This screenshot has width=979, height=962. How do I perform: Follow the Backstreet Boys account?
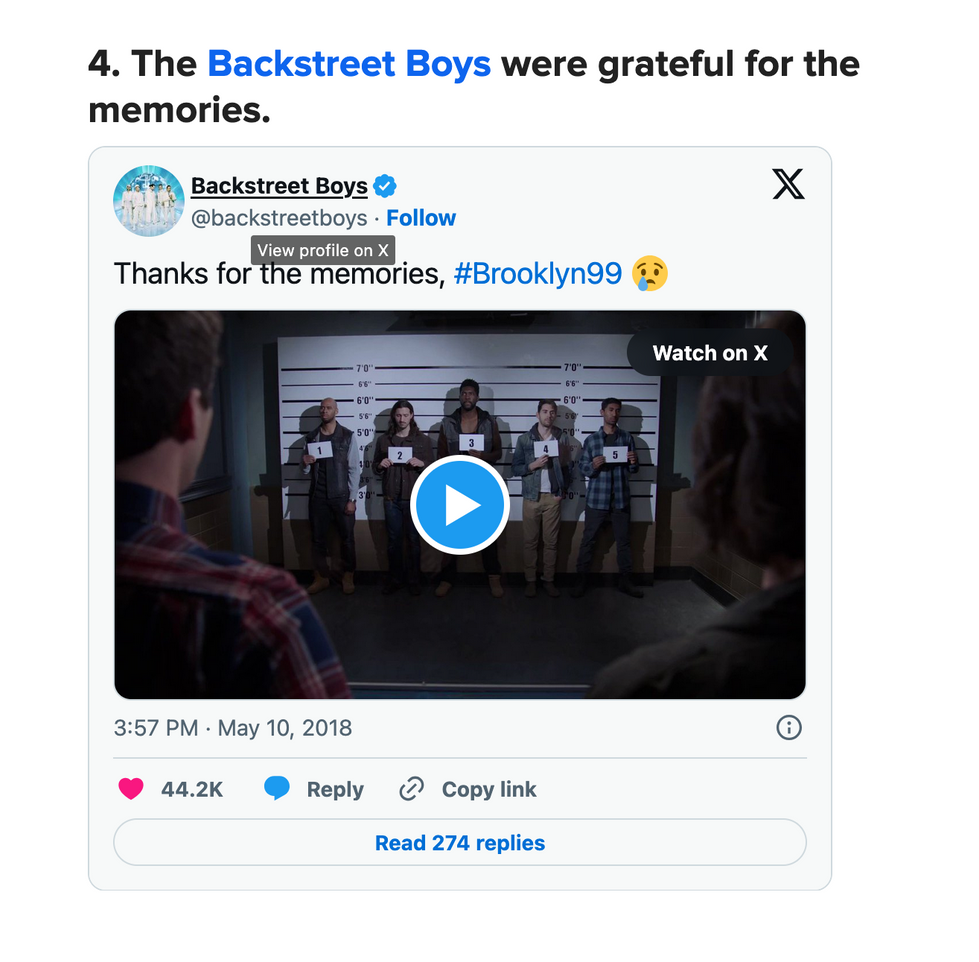pyautogui.click(x=421, y=218)
